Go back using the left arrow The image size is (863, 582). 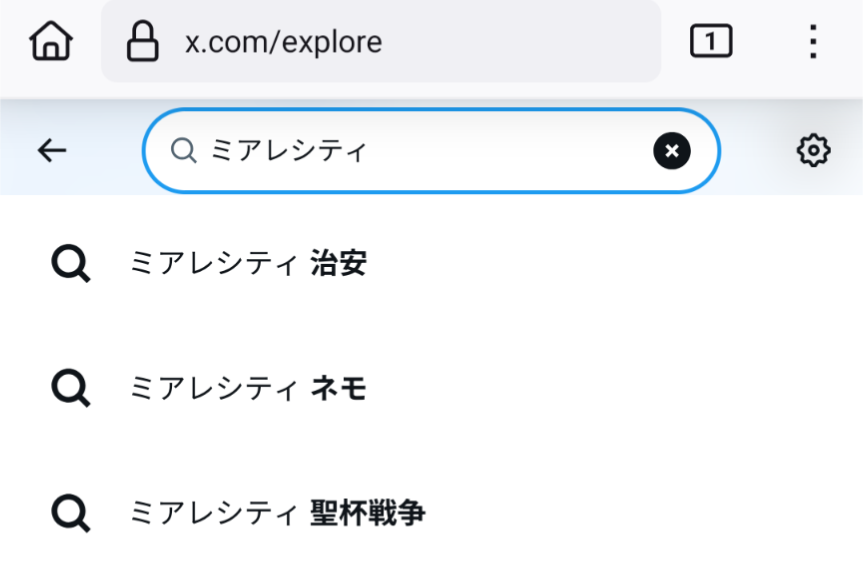click(52, 151)
